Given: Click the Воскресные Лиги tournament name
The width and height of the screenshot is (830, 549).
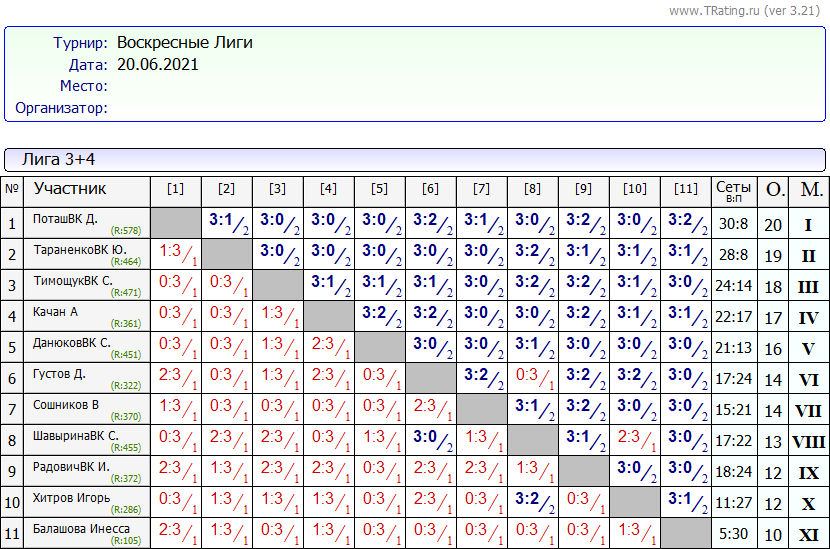Looking at the screenshot, I should (x=185, y=43).
